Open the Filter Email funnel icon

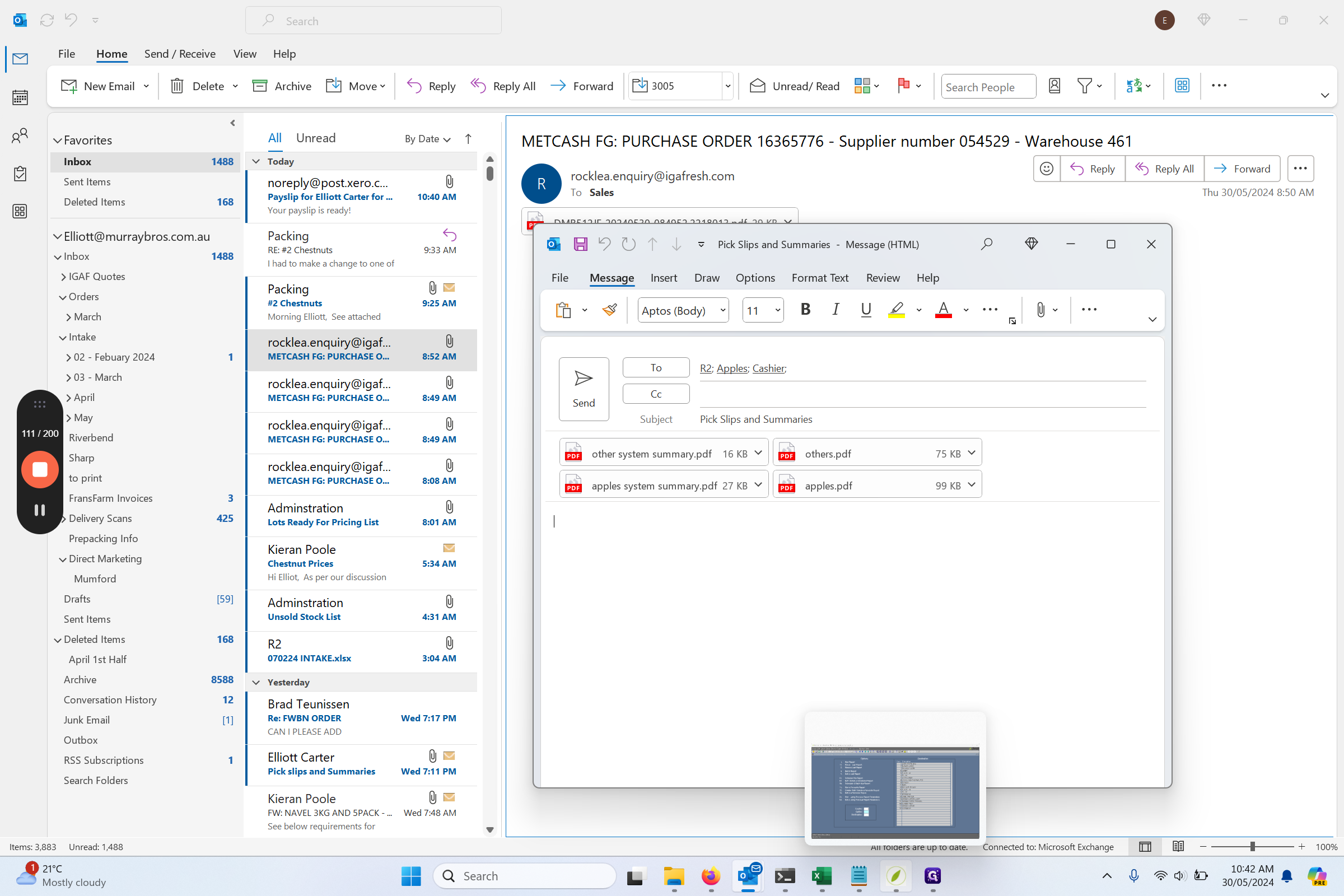[1084, 86]
